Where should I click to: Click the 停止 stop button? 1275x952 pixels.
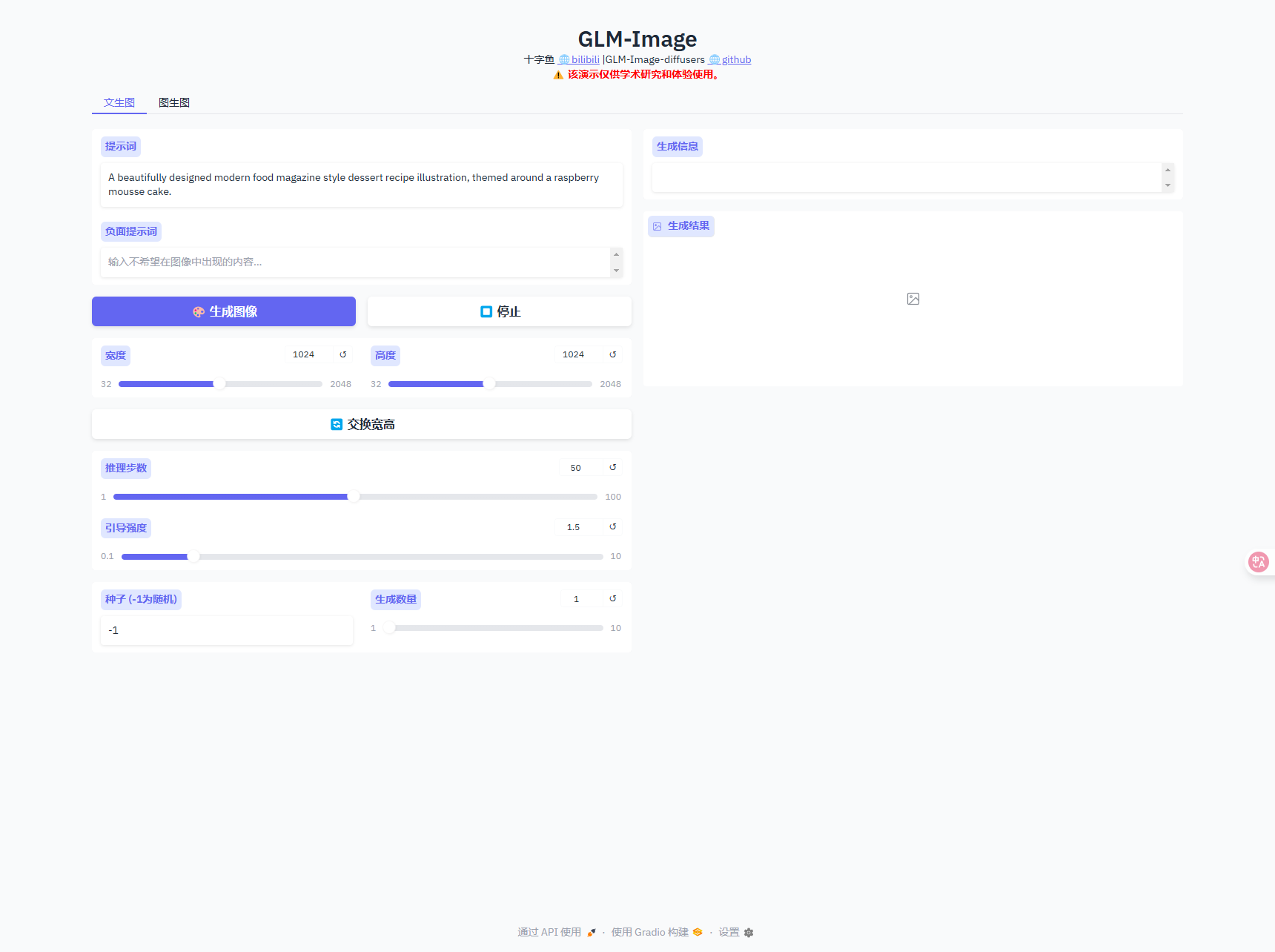(500, 311)
